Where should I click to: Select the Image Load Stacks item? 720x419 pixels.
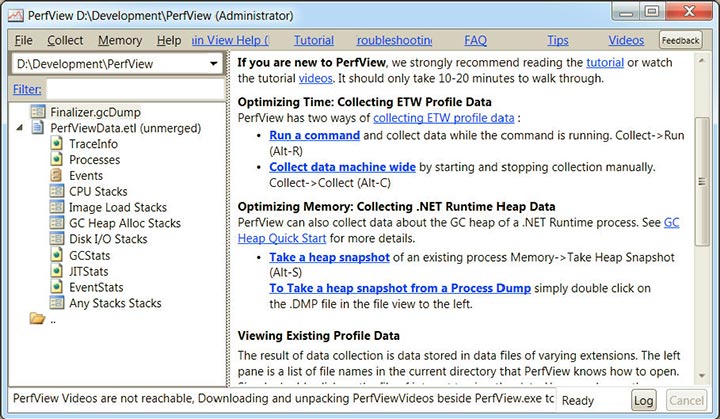(x=118, y=207)
